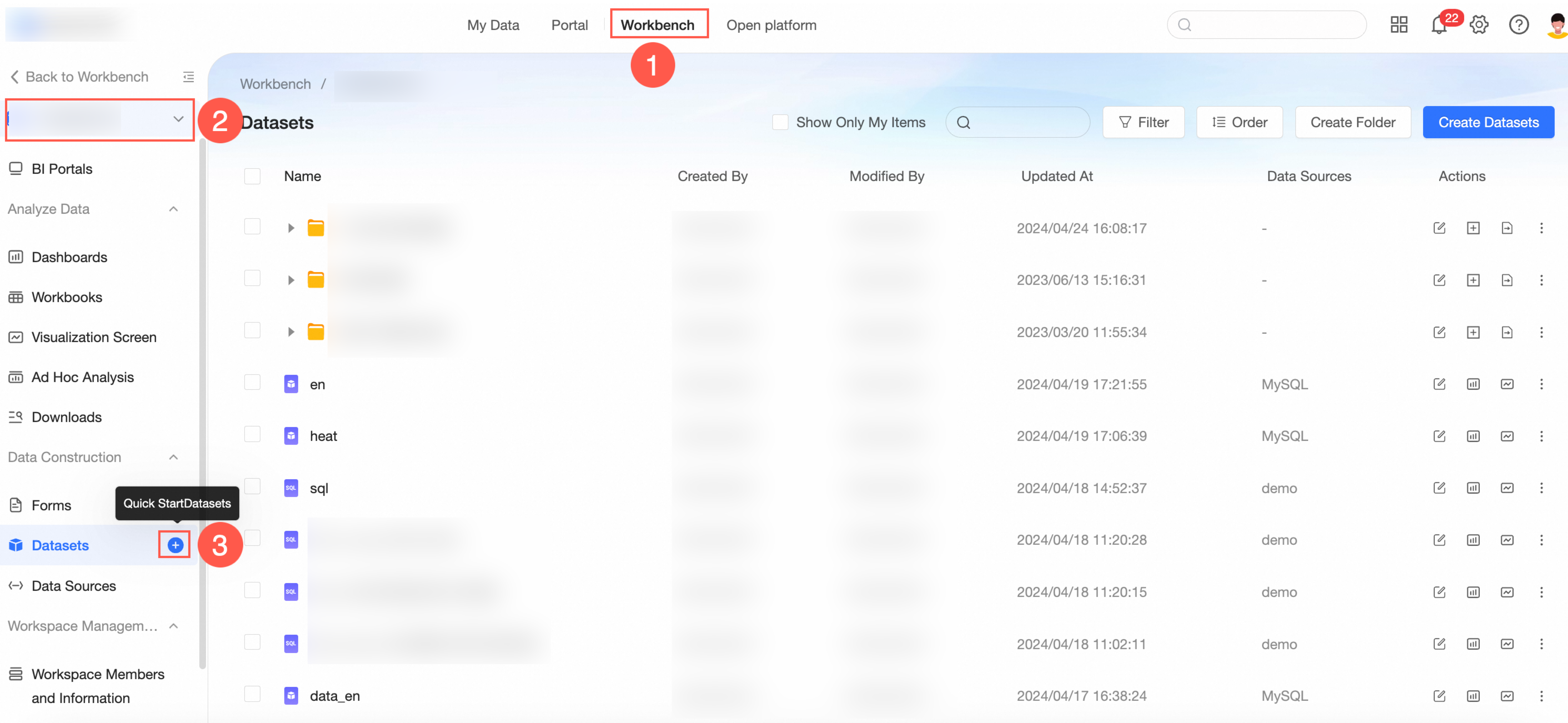The width and height of the screenshot is (1568, 723).
Task: Expand folder updated 2023/06/13 15:16:31
Action: pos(291,280)
